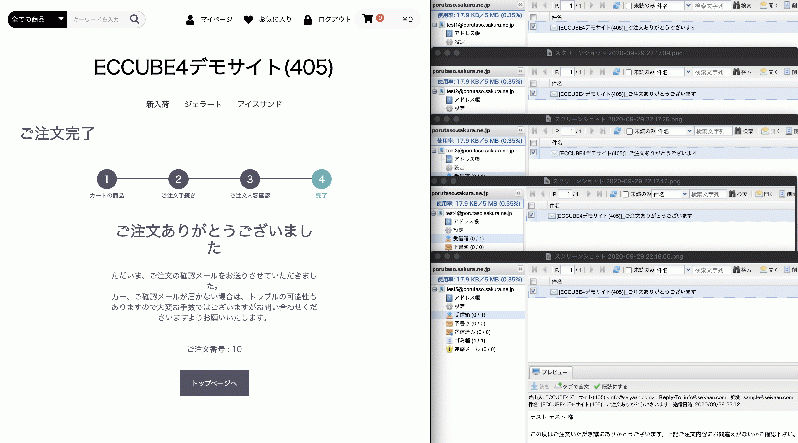Viewport: 798px width, 443px height.
Task: Click refresh icon in 22.18.00 mail window
Action: [x=616, y=269]
